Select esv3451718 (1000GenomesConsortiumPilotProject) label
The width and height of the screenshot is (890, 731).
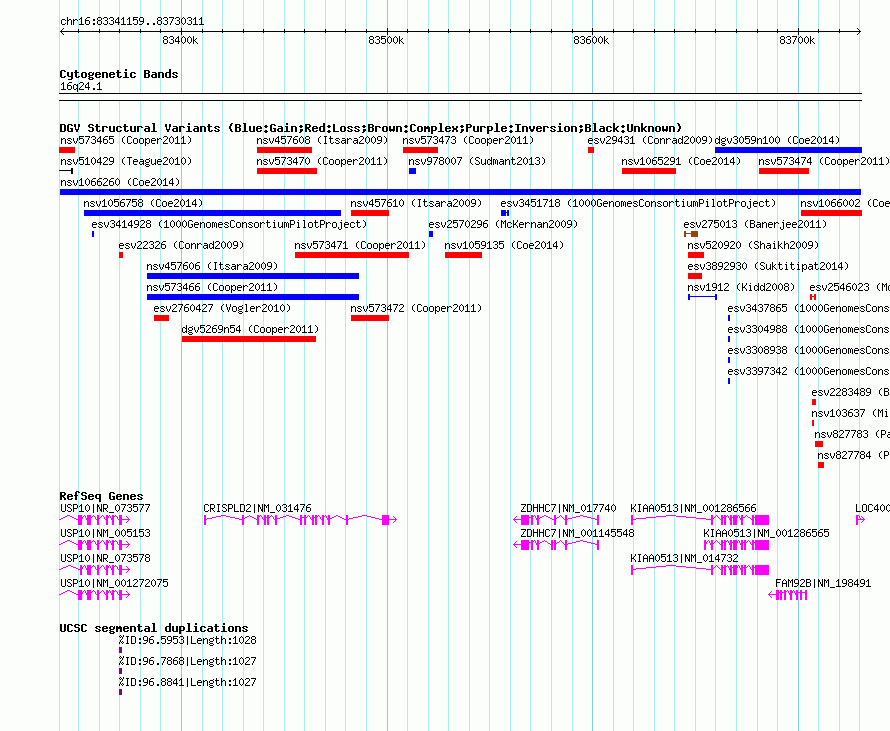click(638, 203)
